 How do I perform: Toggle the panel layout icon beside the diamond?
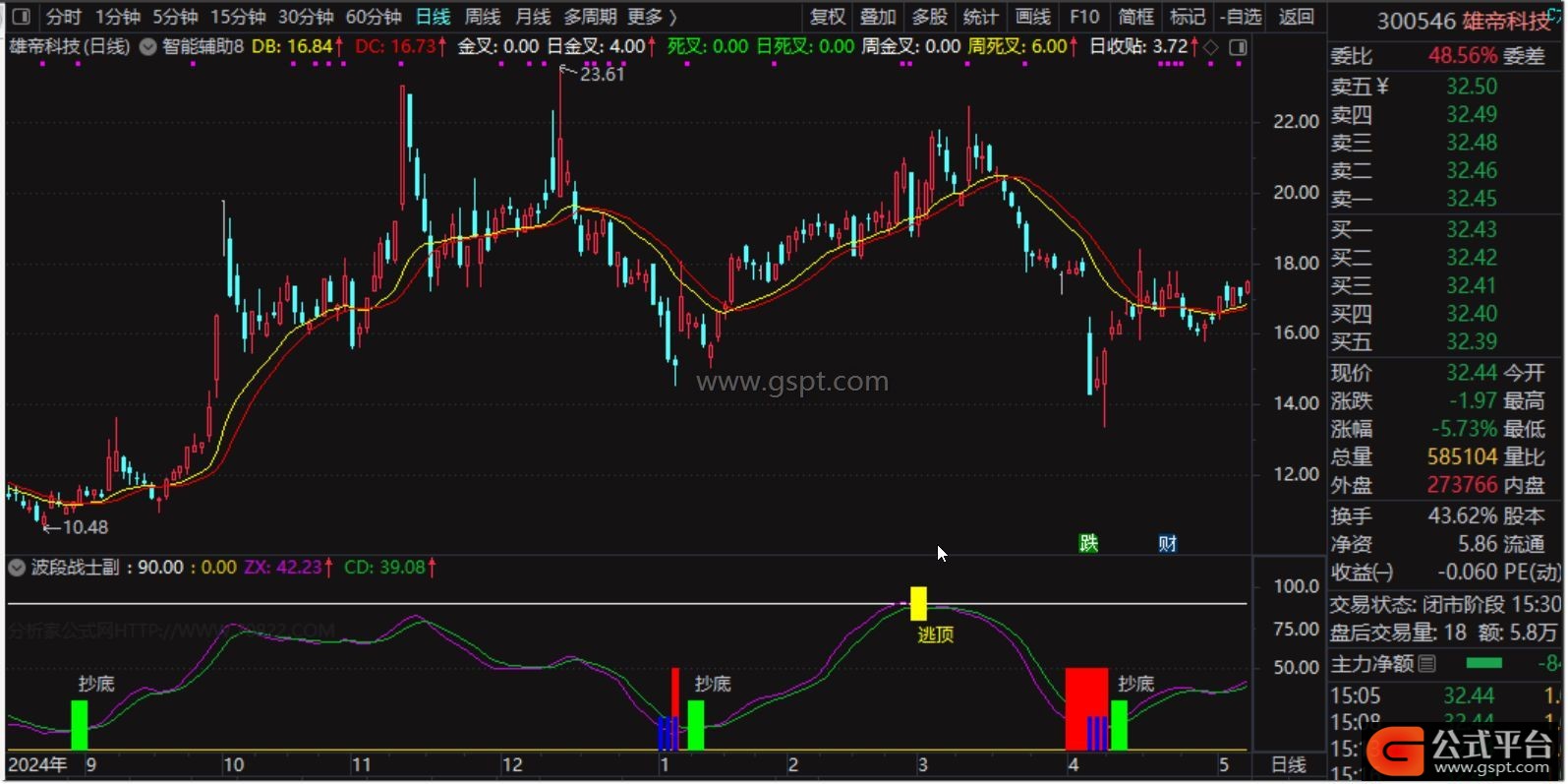(x=1238, y=47)
